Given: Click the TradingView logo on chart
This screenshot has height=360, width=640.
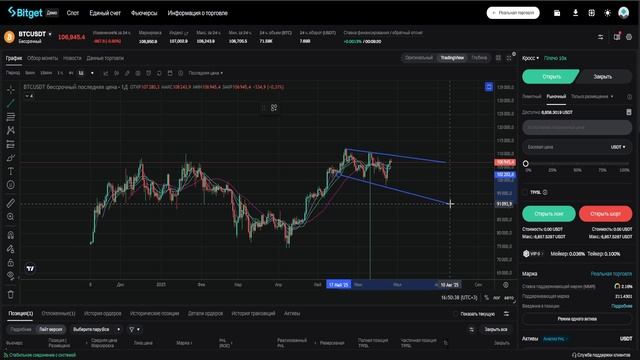Looking at the screenshot, I should pyautogui.click(x=30, y=268).
